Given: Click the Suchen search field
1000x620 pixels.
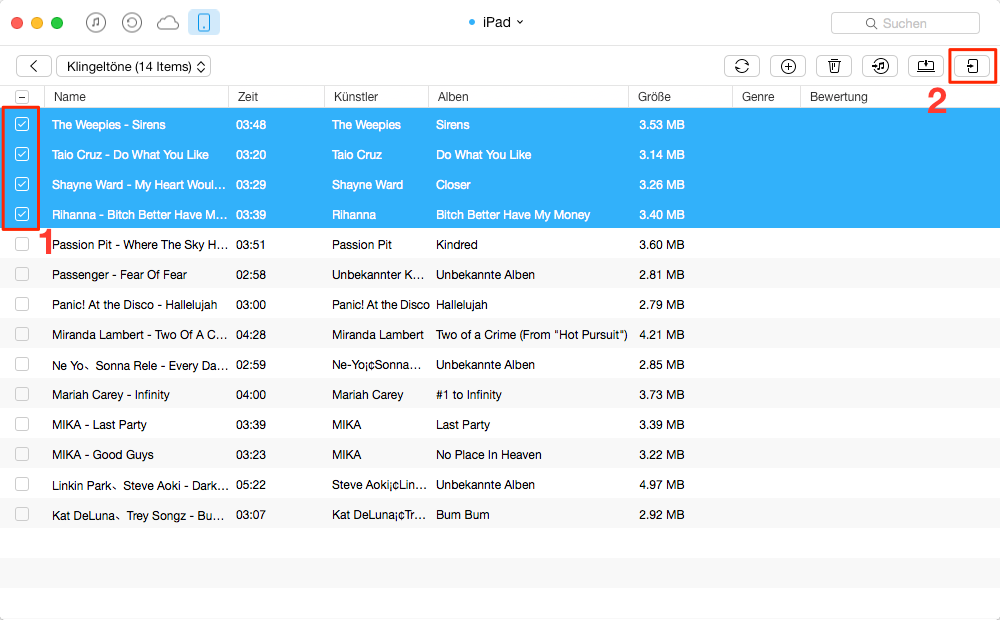Looking at the screenshot, I should pos(905,24).
